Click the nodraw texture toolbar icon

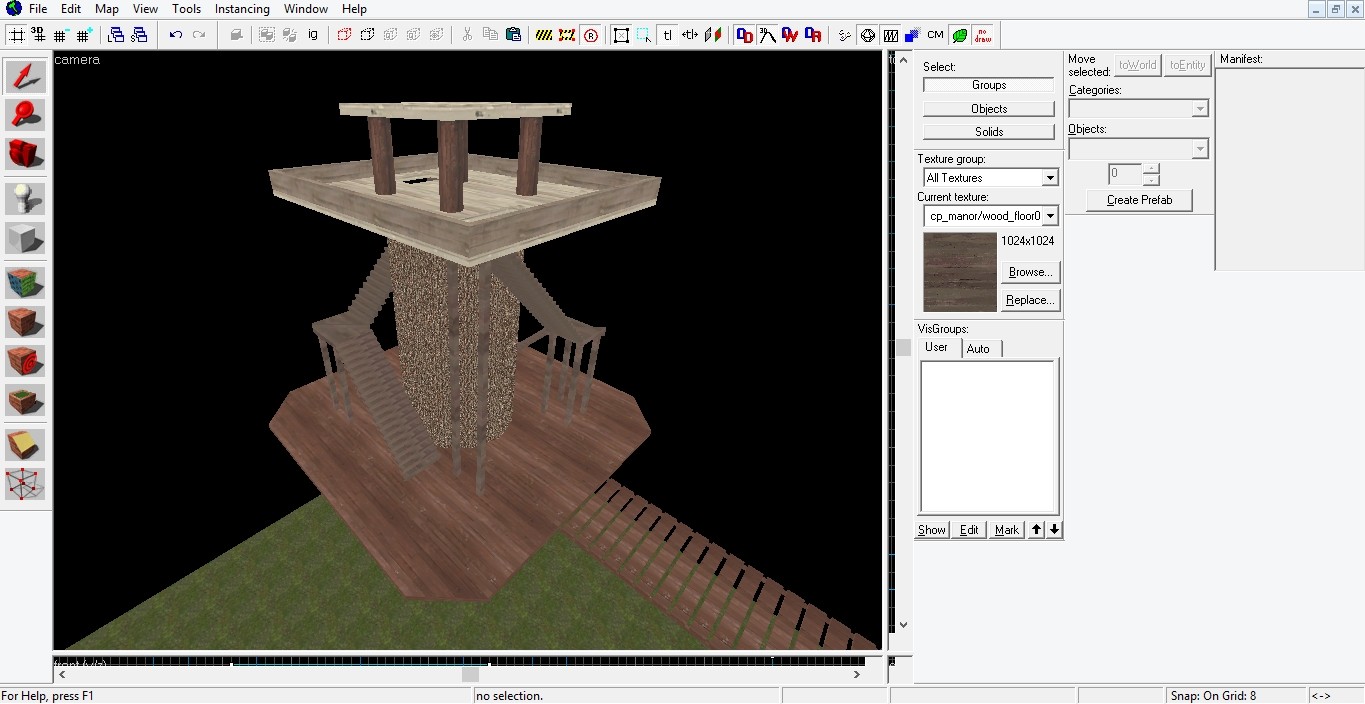point(982,35)
